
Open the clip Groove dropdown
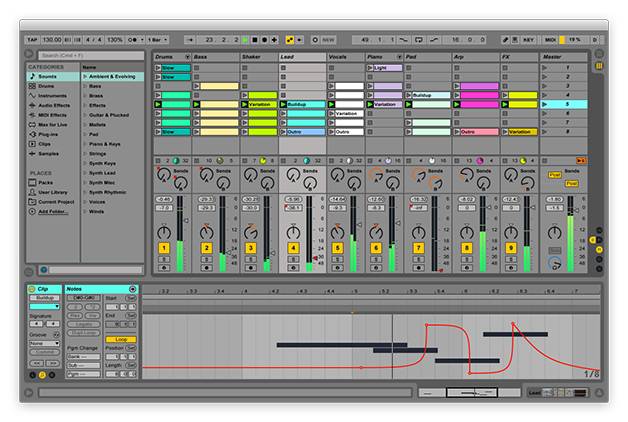pyautogui.click(x=44, y=343)
